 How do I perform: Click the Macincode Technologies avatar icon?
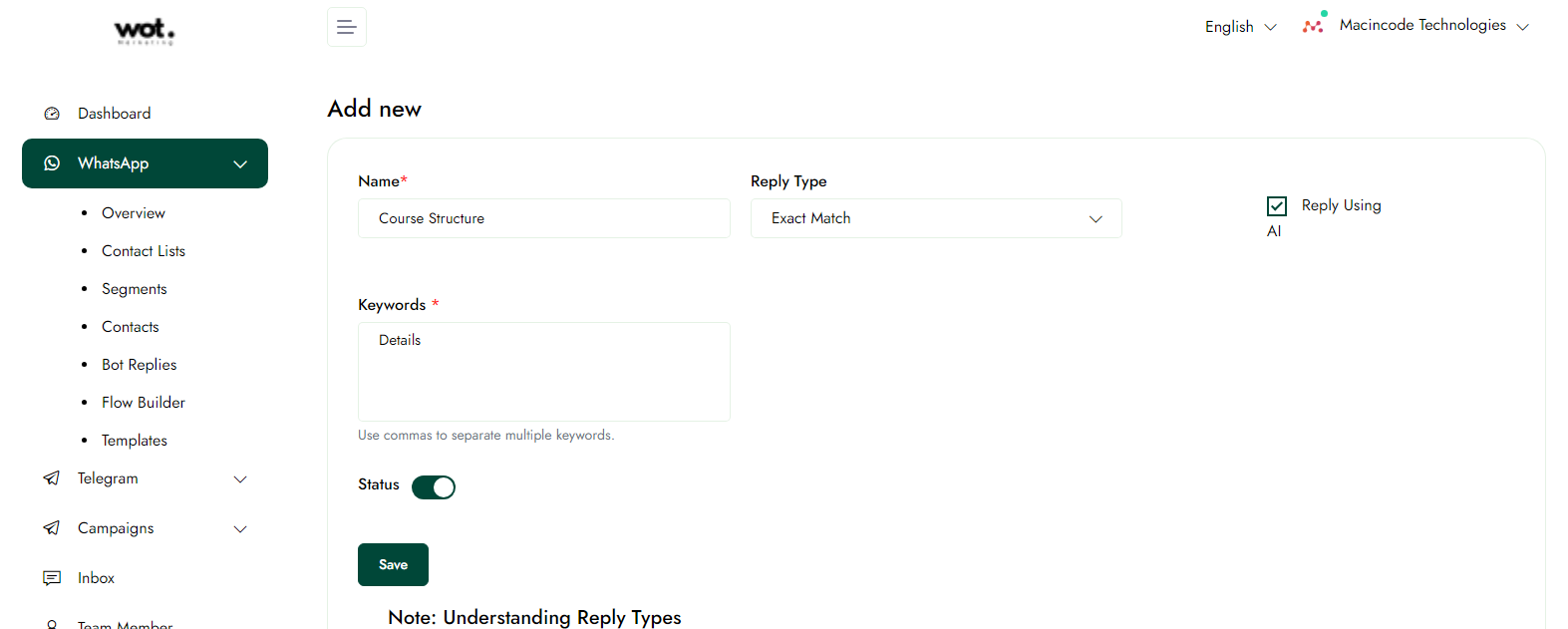[1314, 25]
